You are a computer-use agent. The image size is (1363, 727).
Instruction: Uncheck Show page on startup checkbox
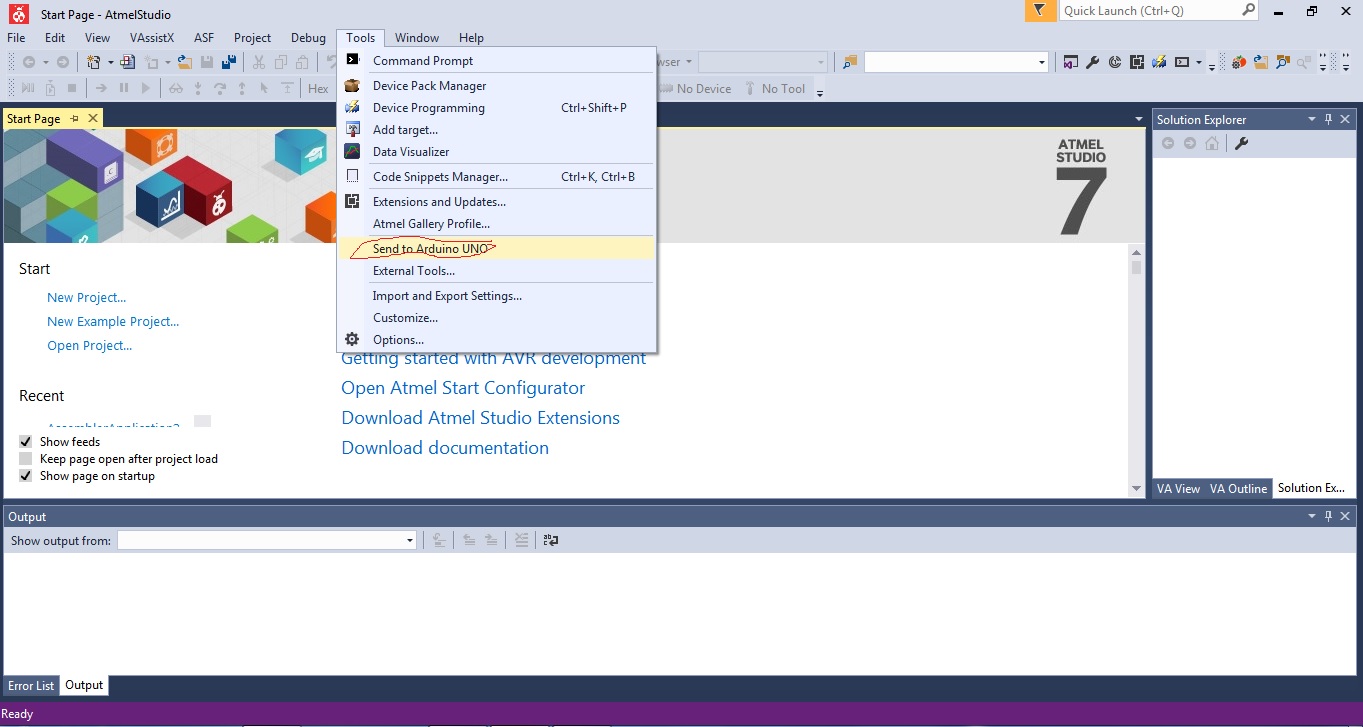[x=26, y=476]
